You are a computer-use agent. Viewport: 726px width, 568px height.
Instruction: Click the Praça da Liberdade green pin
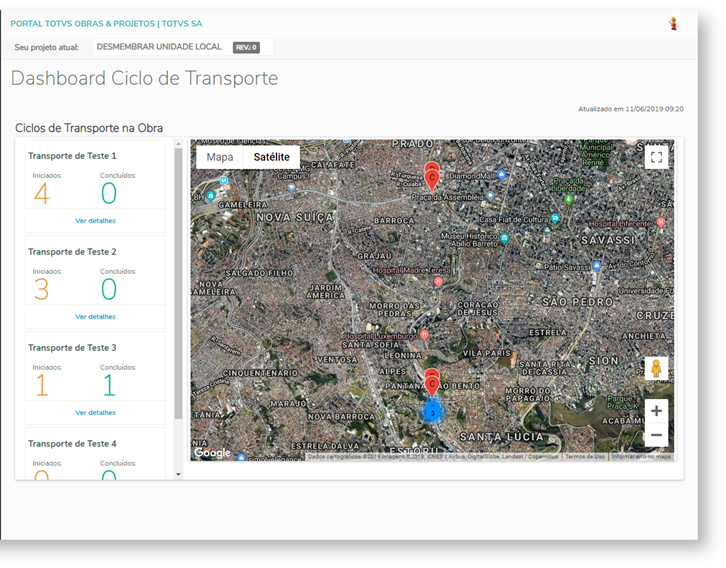[x=569, y=199]
